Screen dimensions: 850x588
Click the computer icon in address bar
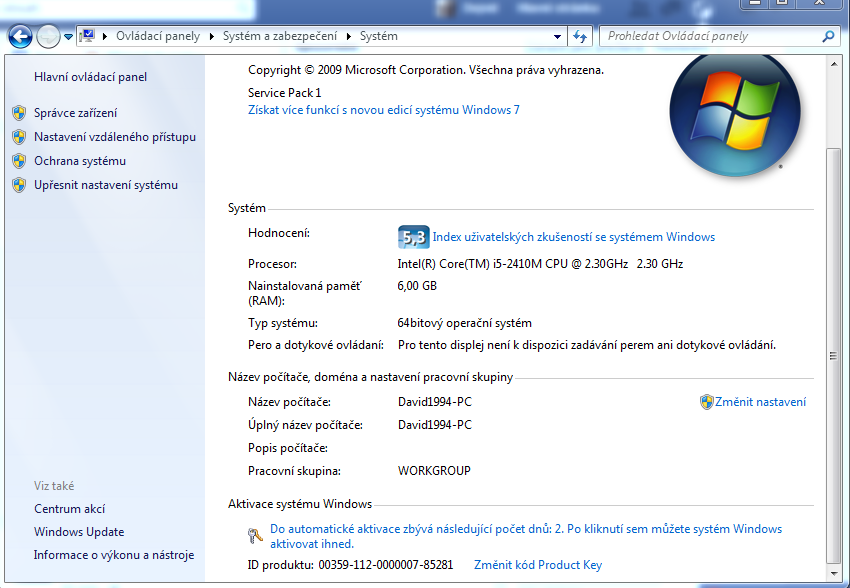coord(87,36)
